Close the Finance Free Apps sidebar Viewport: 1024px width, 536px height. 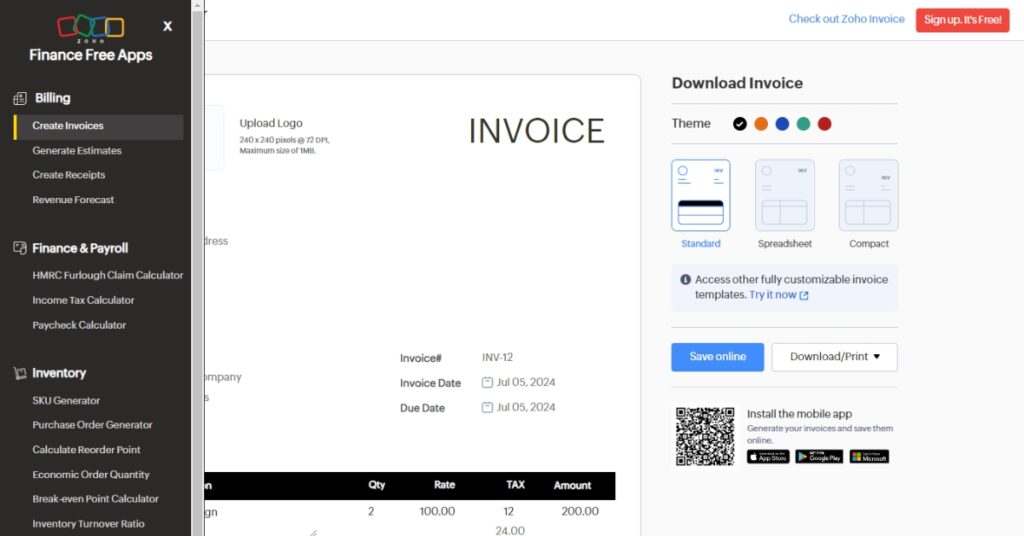[x=167, y=26]
